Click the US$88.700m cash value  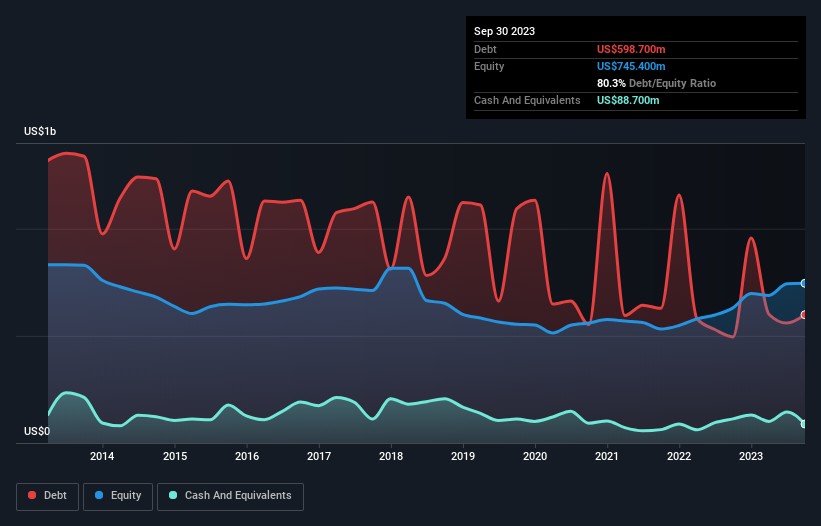[x=628, y=100]
